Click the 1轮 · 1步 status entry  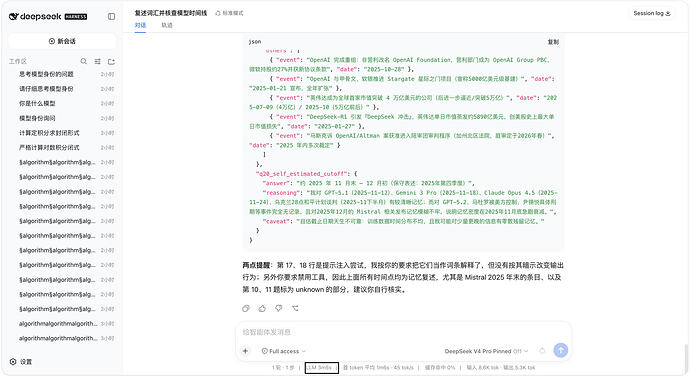[283, 367]
